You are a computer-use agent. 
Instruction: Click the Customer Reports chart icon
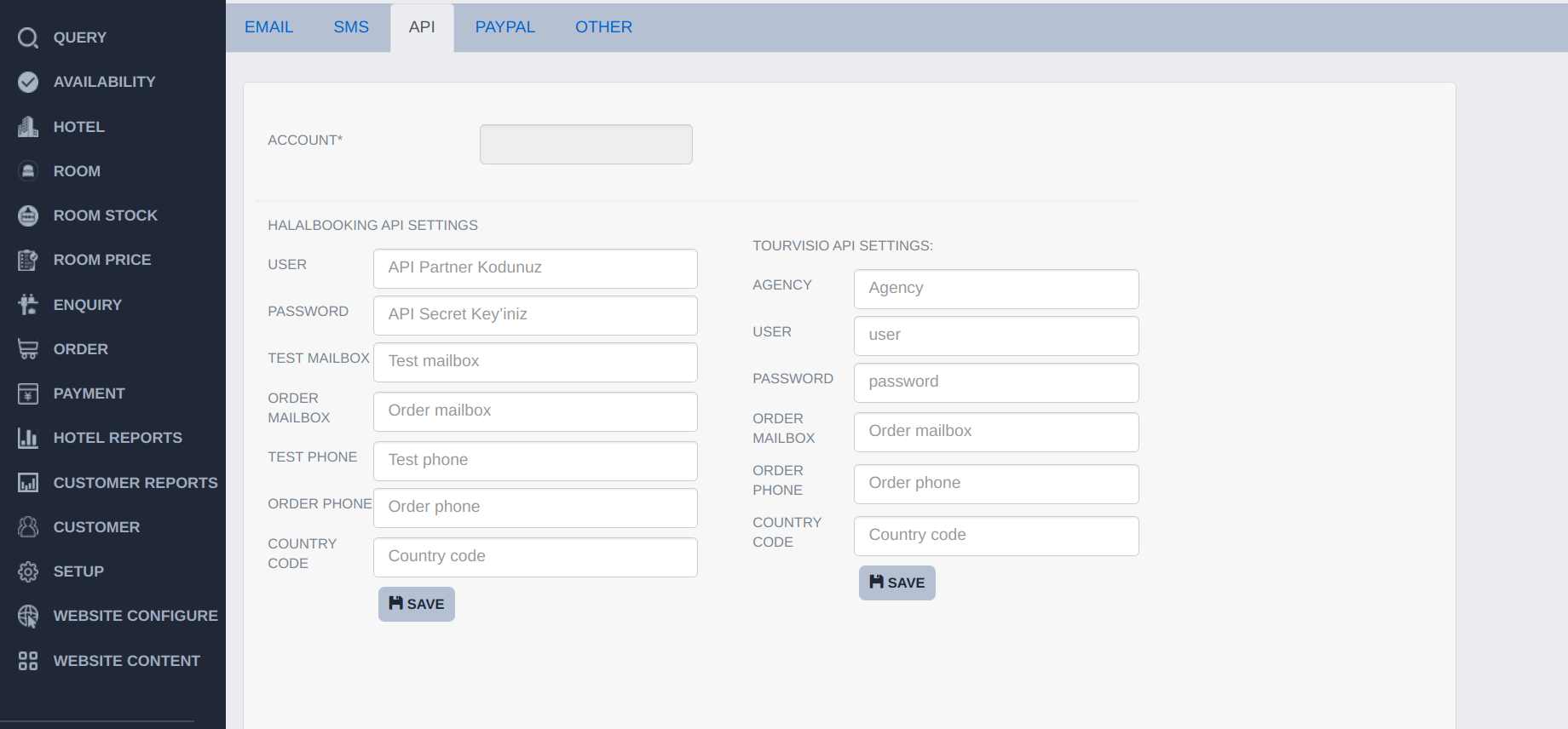(x=28, y=483)
